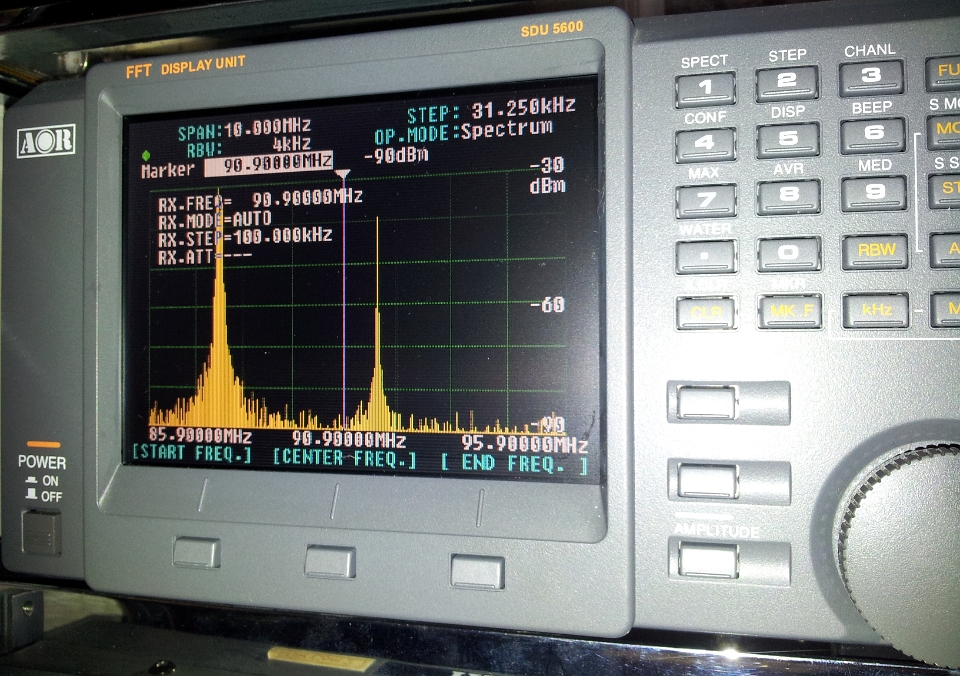The image size is (960, 676).
Task: Select the 3 CHANL key
Action: point(871,77)
